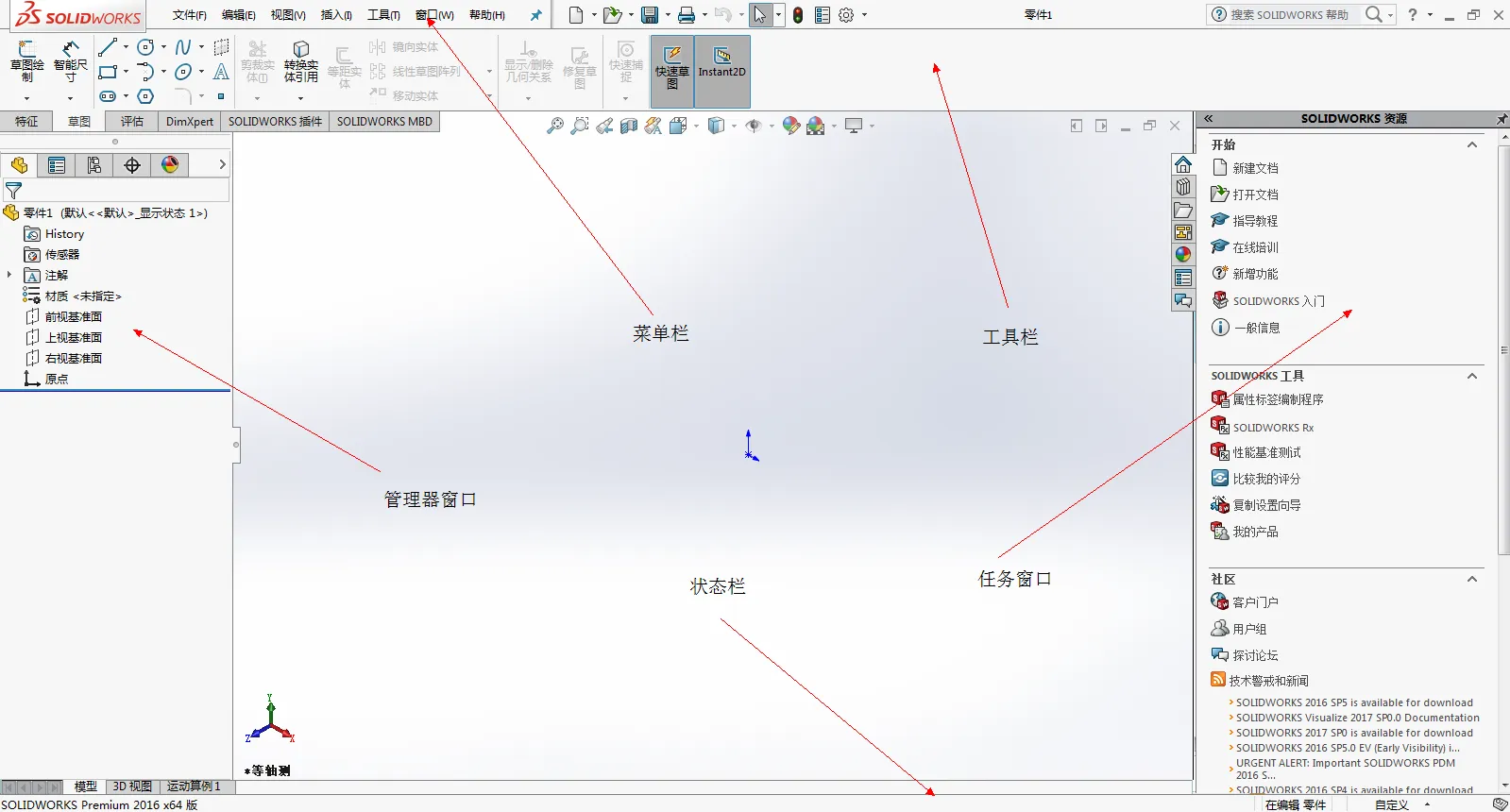Screen dimensions: 1510x812
Task: Expand the 注解 tree node
Action: pyautogui.click(x=9, y=275)
